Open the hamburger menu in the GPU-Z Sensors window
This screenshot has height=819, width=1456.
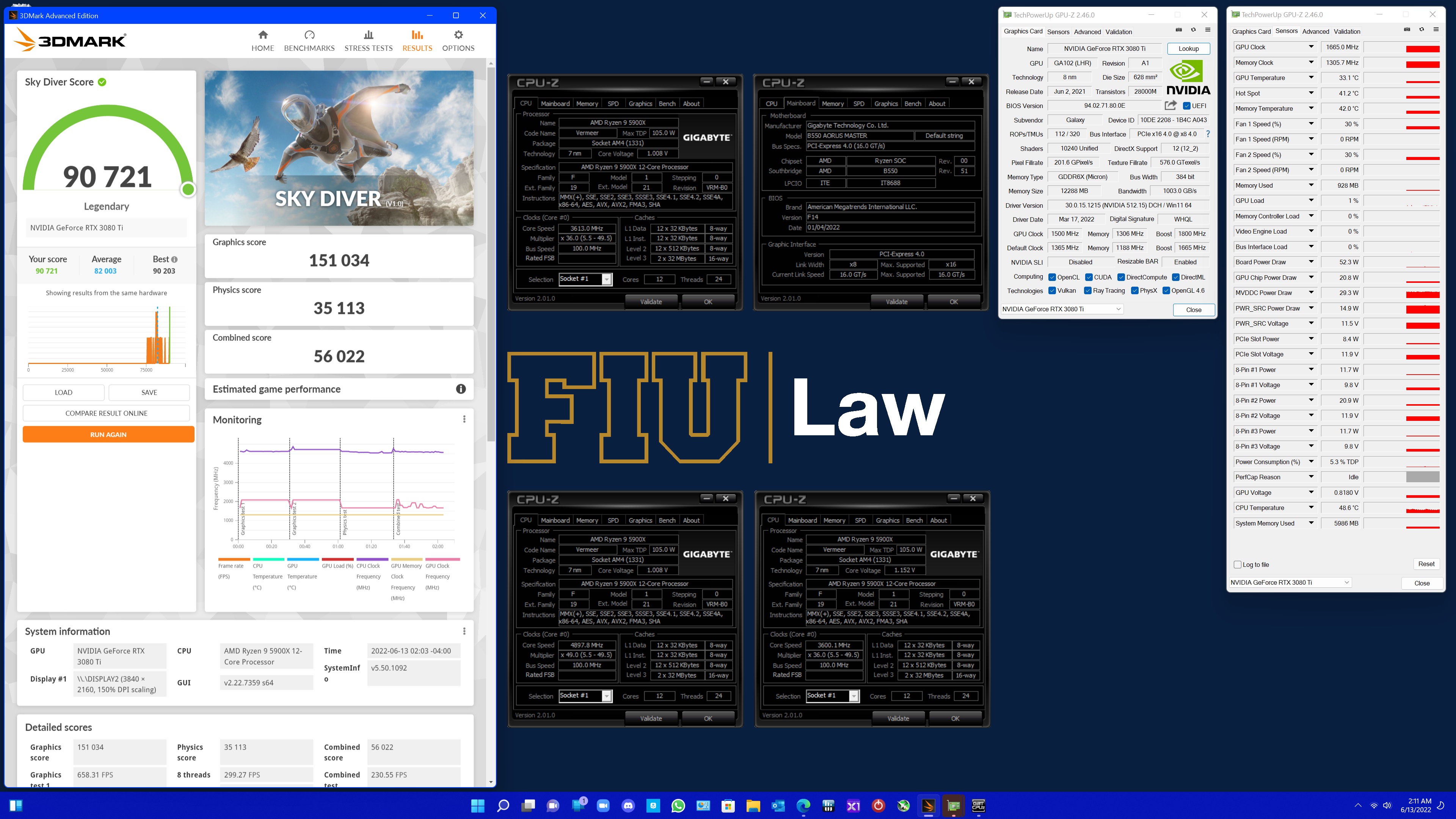(x=1436, y=30)
